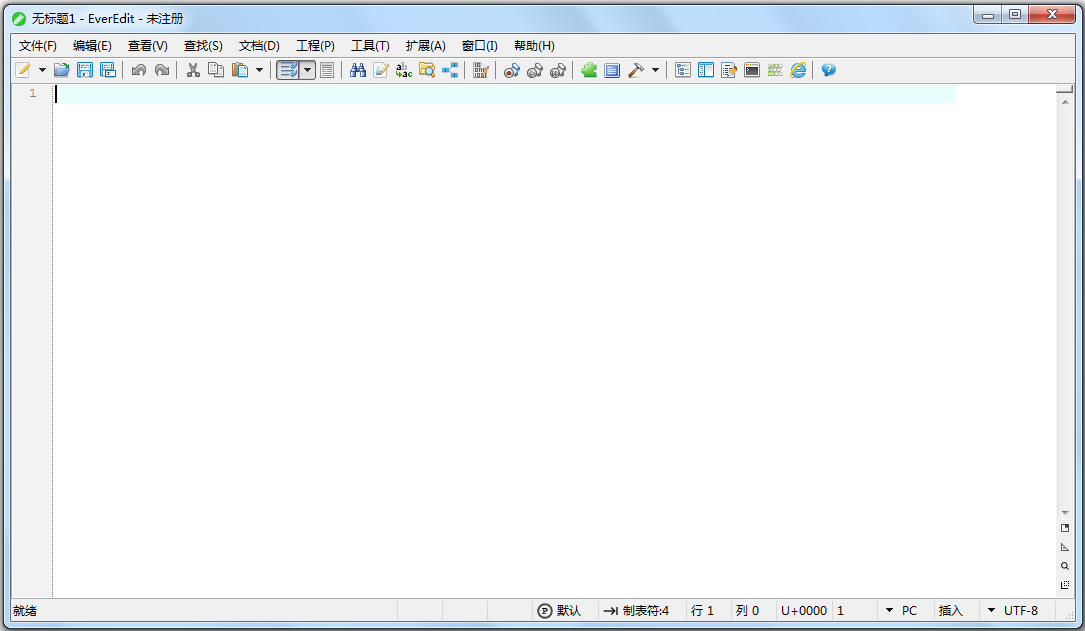Click the 制表符:4 tab setting in status bar
Screen dimensions: 1085x631
[x=637, y=610]
